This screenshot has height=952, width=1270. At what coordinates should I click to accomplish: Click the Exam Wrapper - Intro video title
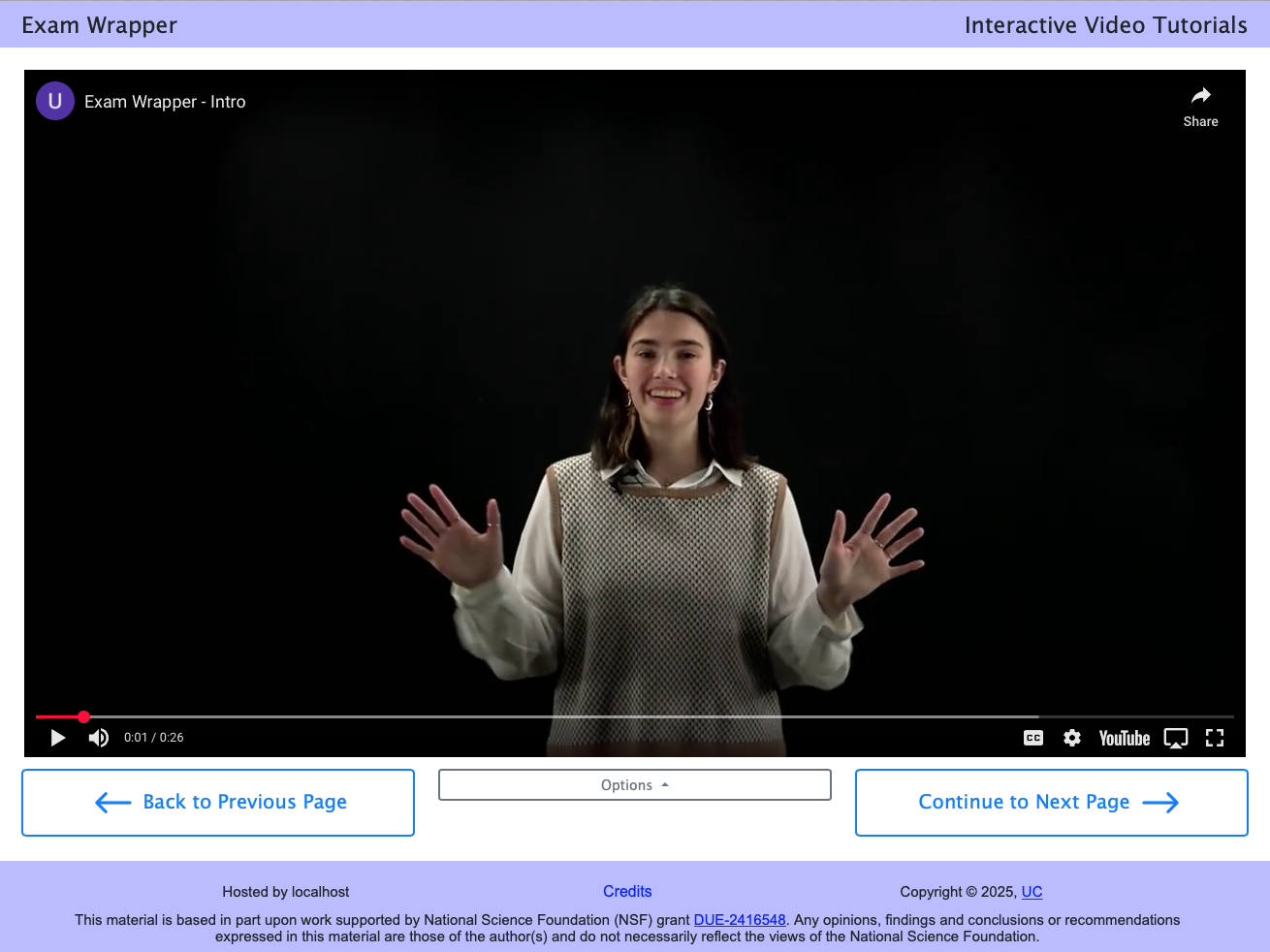click(x=165, y=102)
